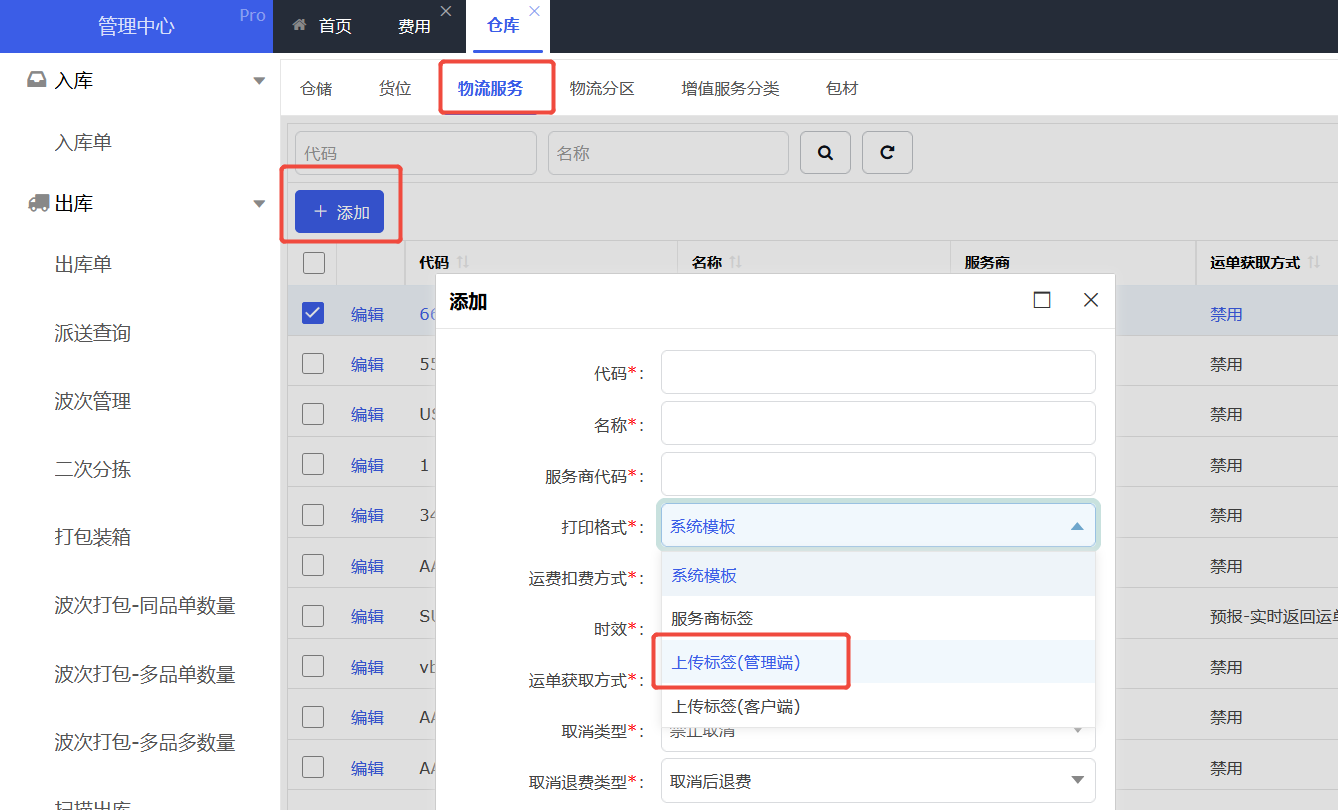Open the 打印格式 dropdown
1338x810 pixels.
(878, 526)
